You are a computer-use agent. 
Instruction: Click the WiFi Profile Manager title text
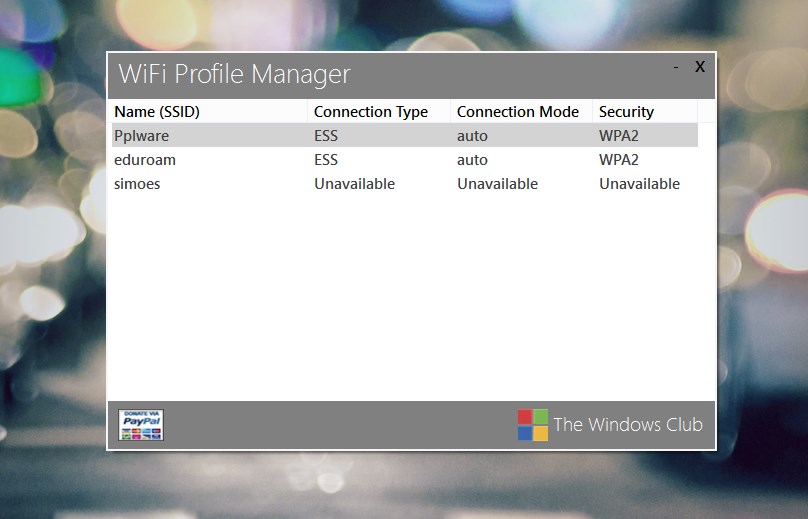pyautogui.click(x=234, y=74)
